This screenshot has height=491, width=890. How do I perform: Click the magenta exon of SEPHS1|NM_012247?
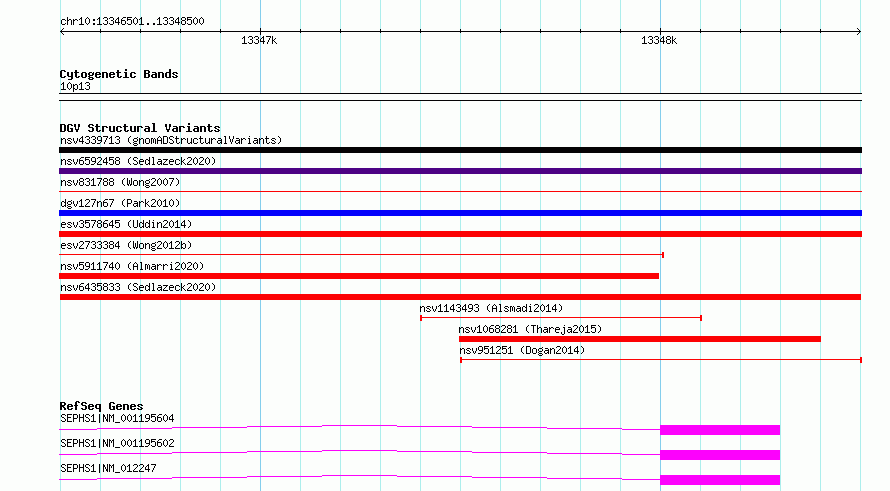click(720, 480)
